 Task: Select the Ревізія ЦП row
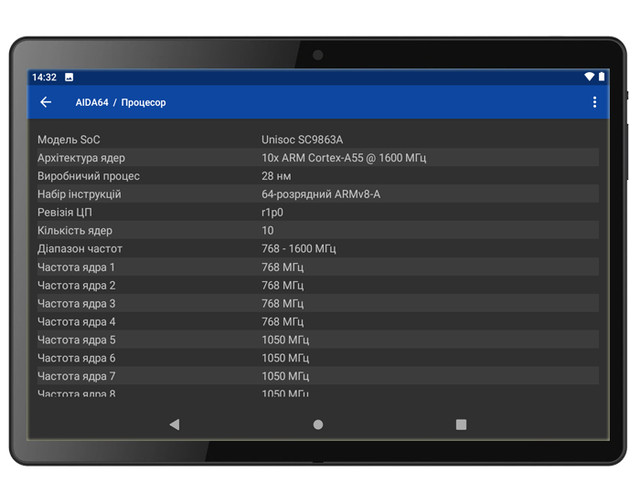click(x=318, y=213)
